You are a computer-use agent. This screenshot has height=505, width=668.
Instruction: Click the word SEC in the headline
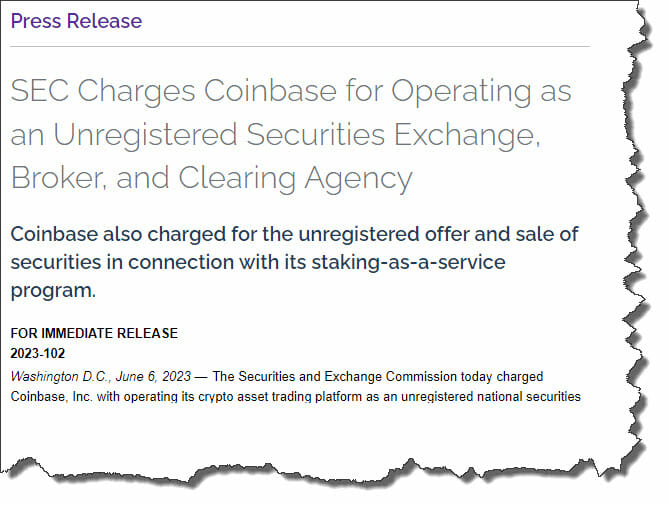point(39,90)
